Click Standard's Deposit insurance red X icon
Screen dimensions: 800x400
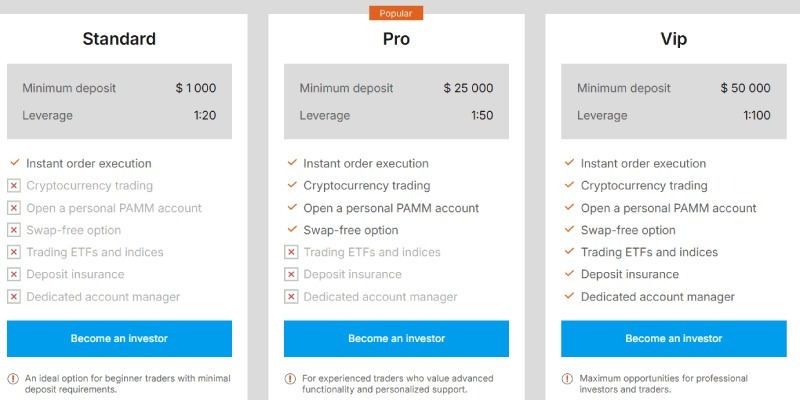14,275
